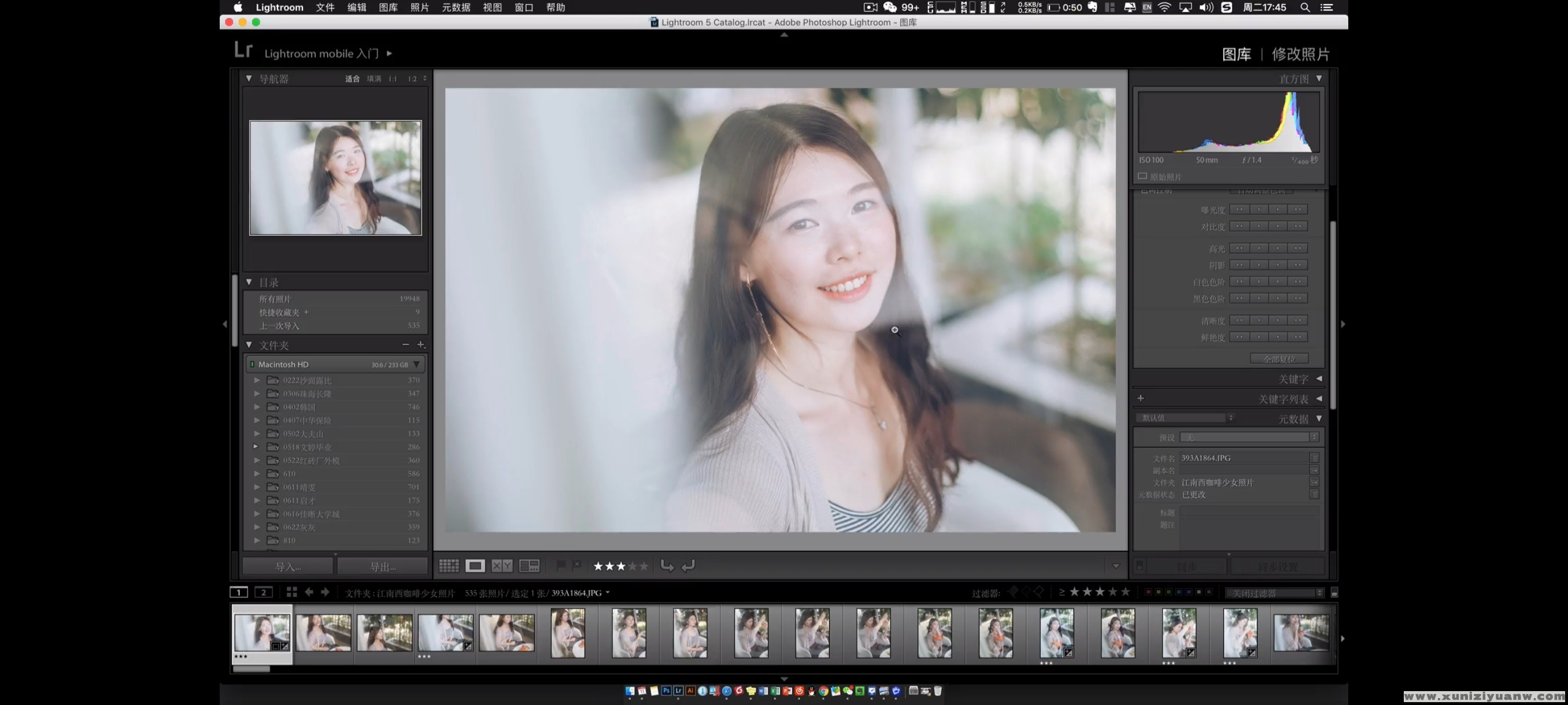This screenshot has height=705, width=1568.
Task: Click the Set as rejected flag icon
Action: (x=576, y=565)
